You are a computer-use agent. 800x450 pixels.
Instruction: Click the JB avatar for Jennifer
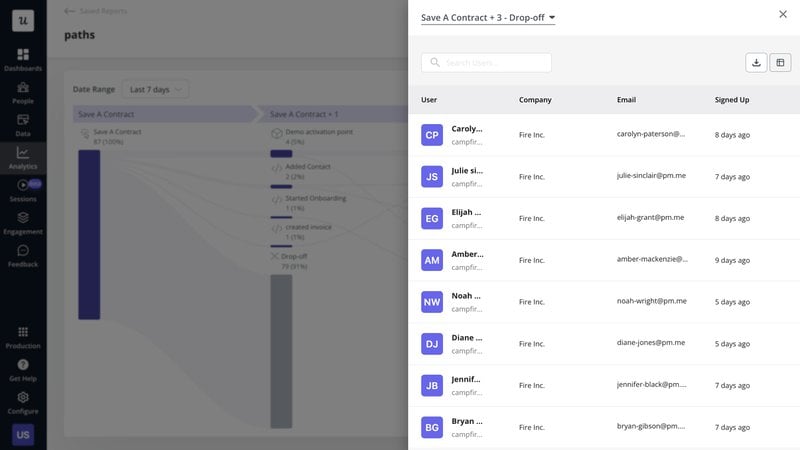(432, 385)
